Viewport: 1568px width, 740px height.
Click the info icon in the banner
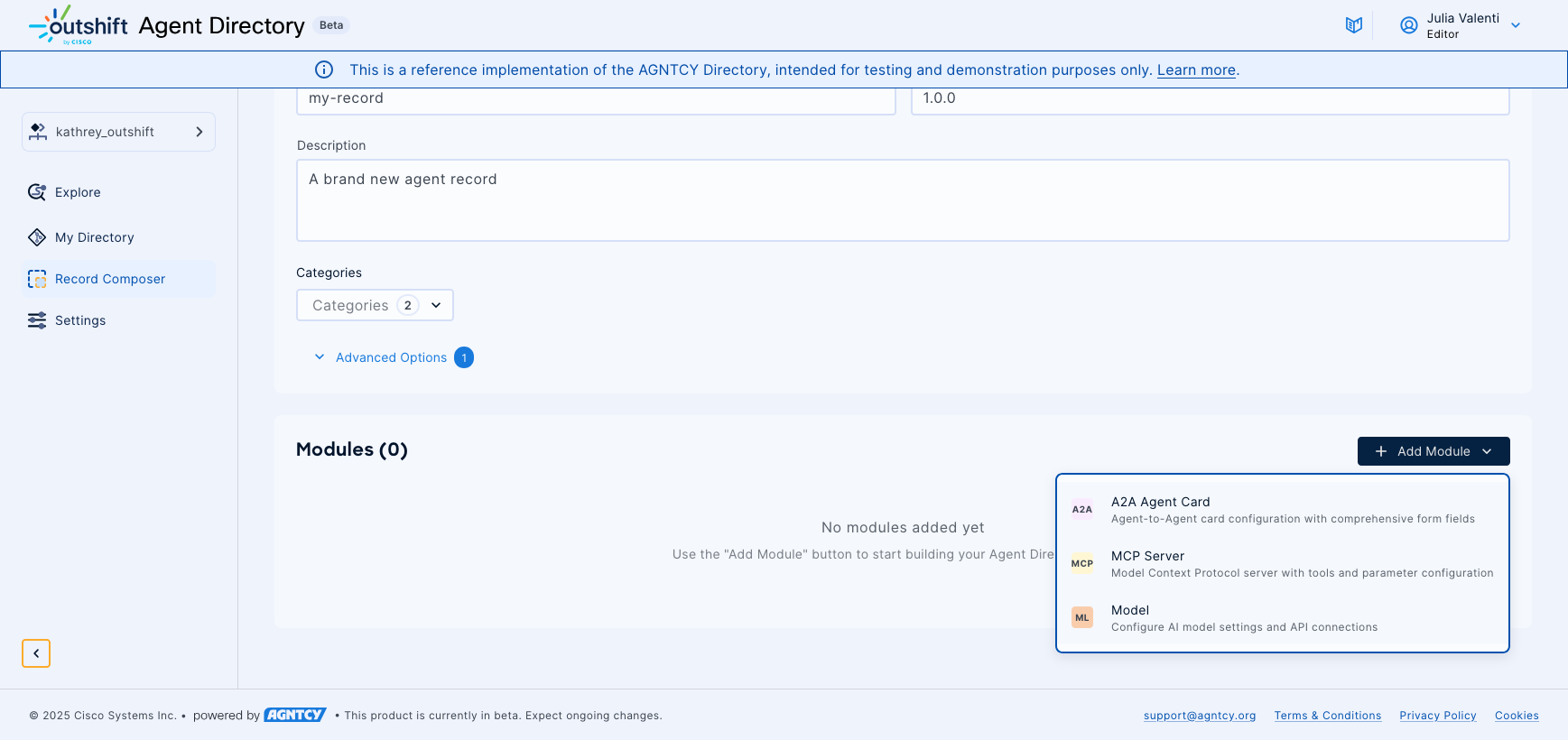(324, 69)
